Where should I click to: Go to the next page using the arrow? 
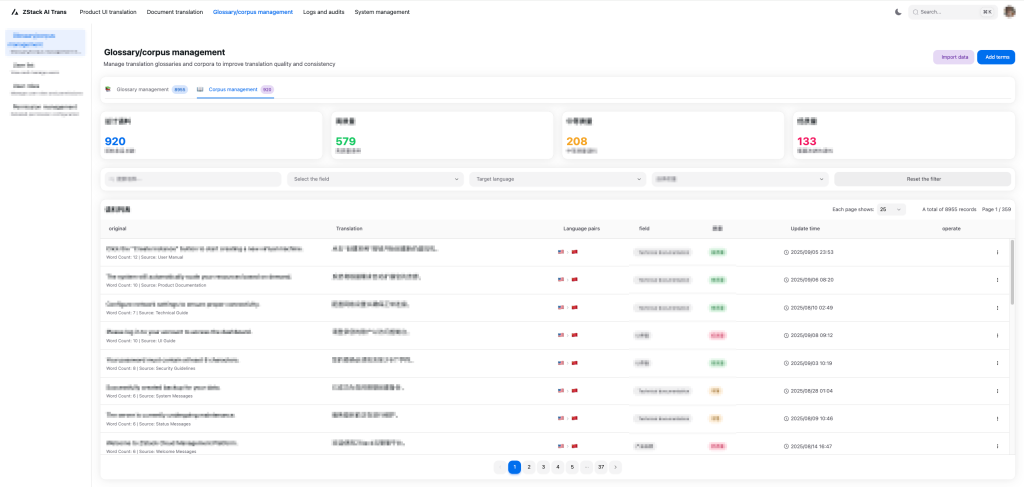[x=616, y=467]
